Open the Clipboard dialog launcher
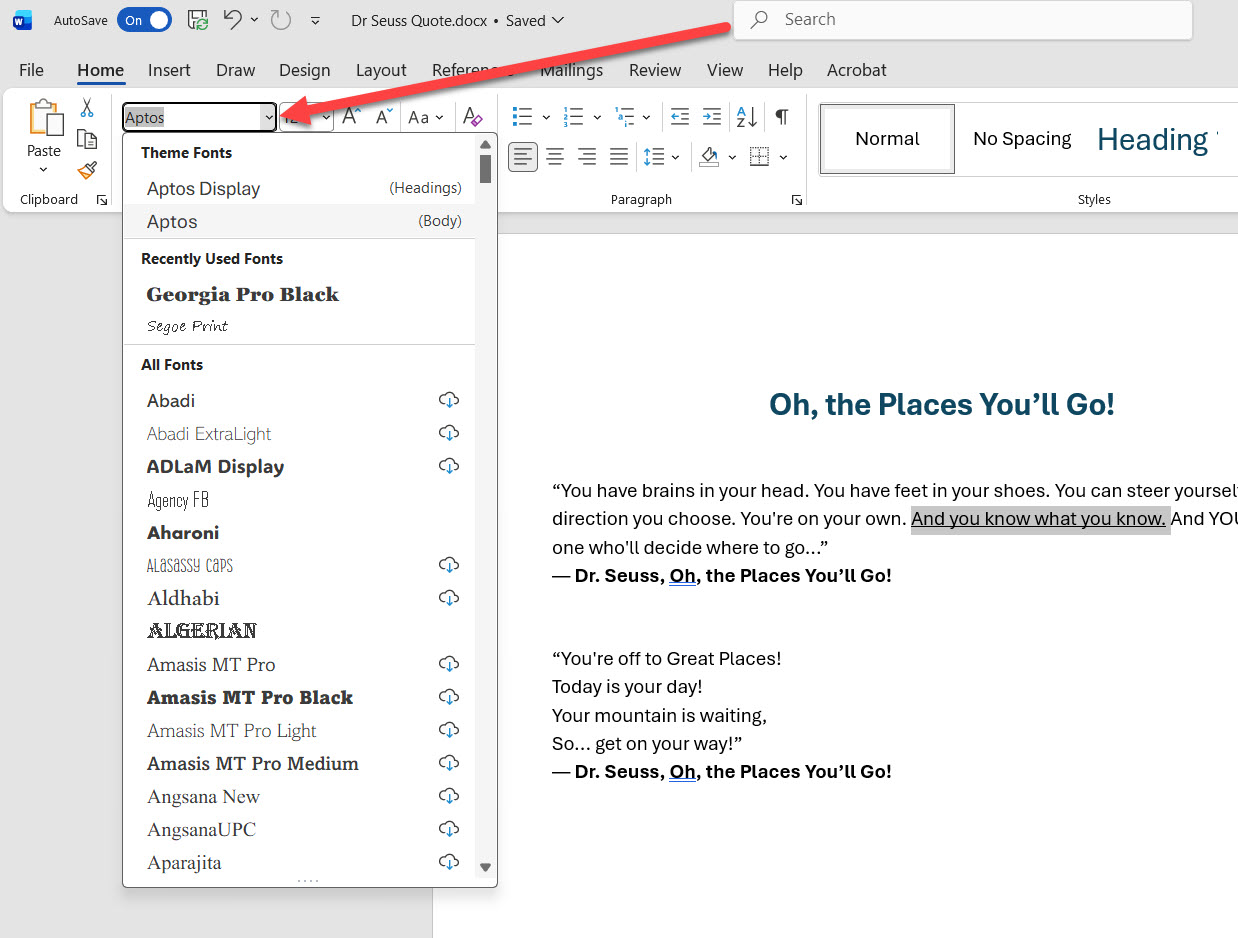 102,200
